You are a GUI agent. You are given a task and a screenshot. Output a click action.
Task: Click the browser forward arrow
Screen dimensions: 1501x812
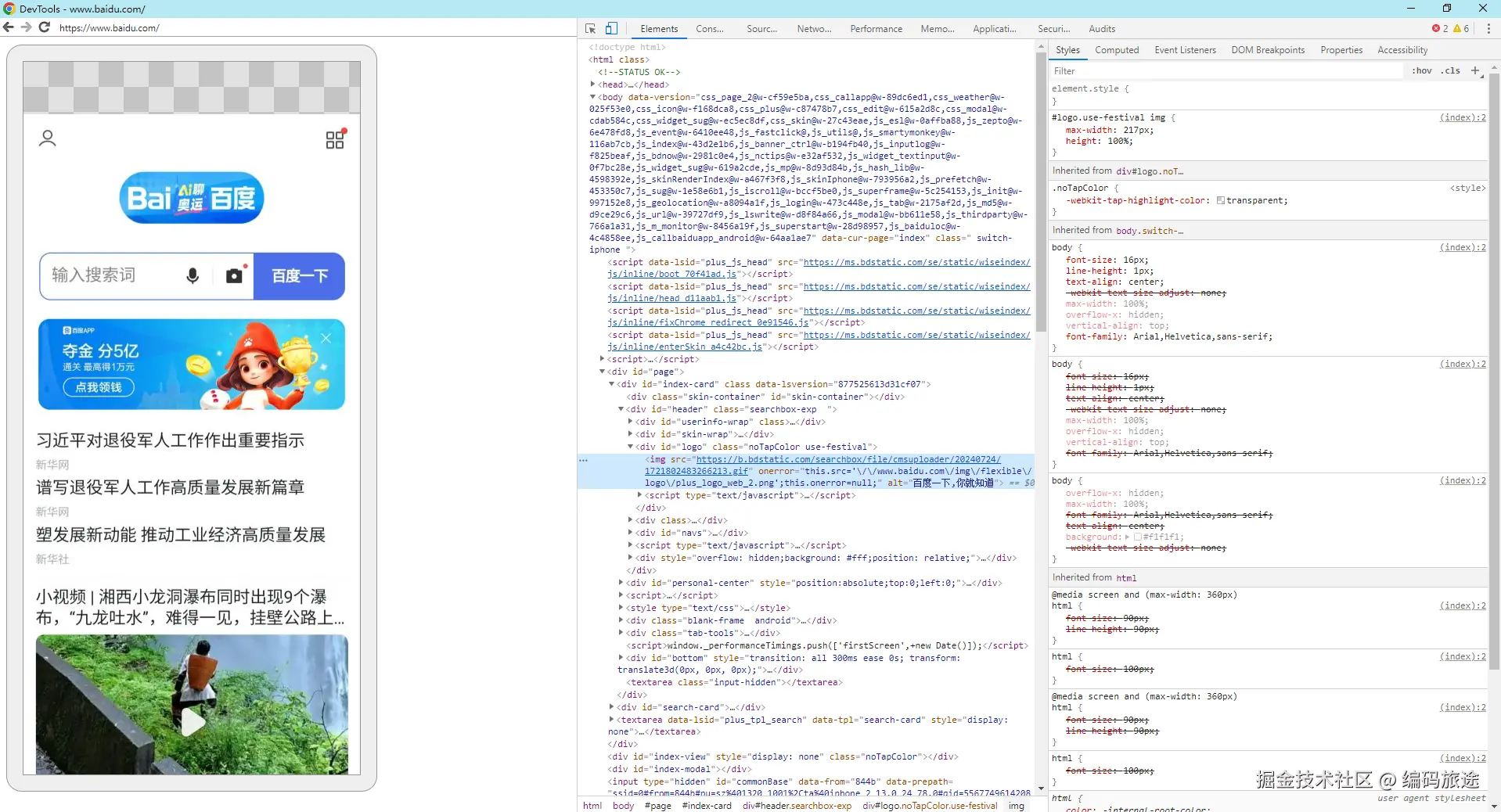(26, 27)
